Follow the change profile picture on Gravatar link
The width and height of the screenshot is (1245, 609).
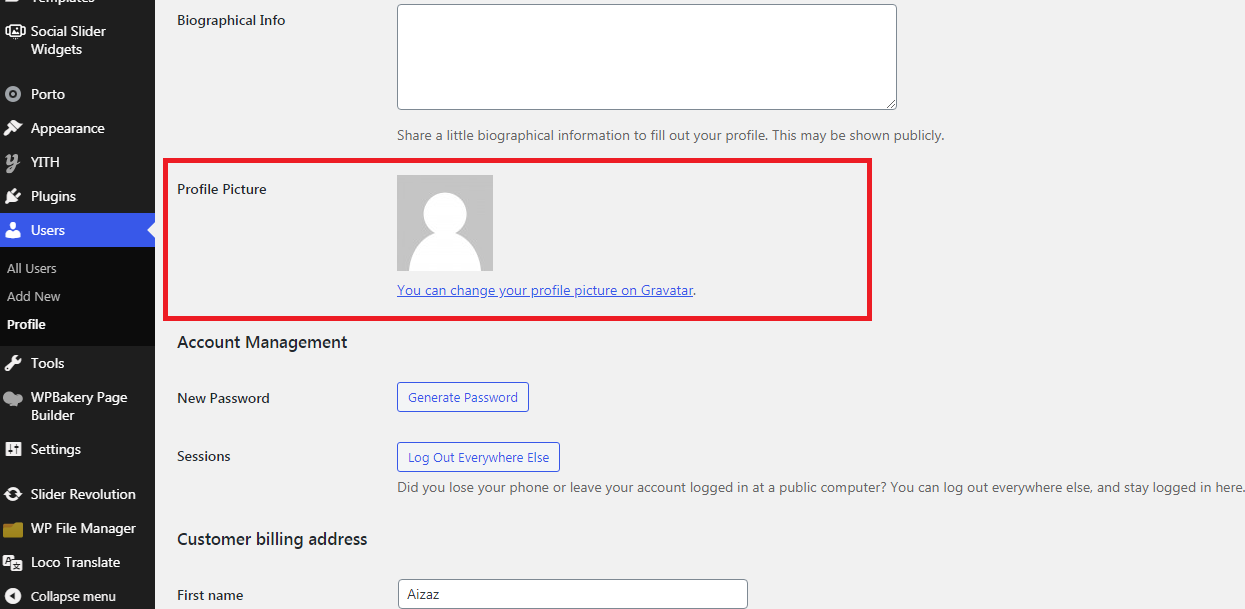[545, 290]
